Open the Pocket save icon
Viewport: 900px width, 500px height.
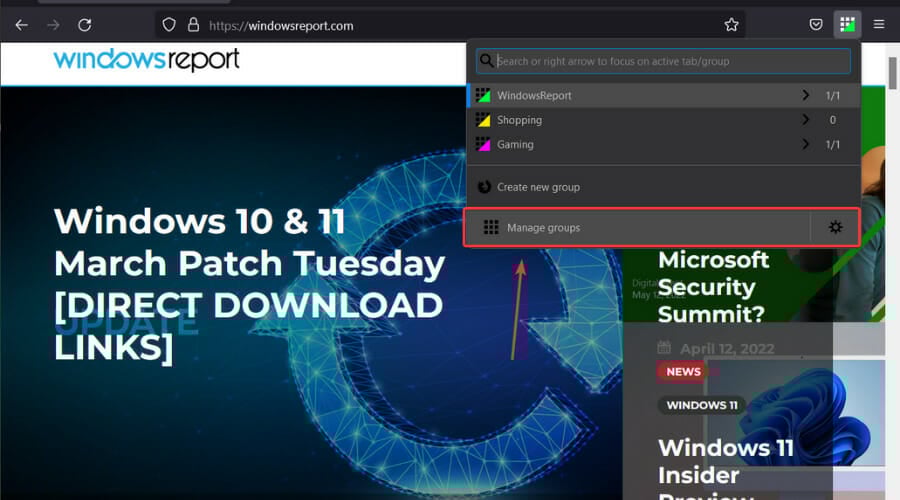[816, 25]
